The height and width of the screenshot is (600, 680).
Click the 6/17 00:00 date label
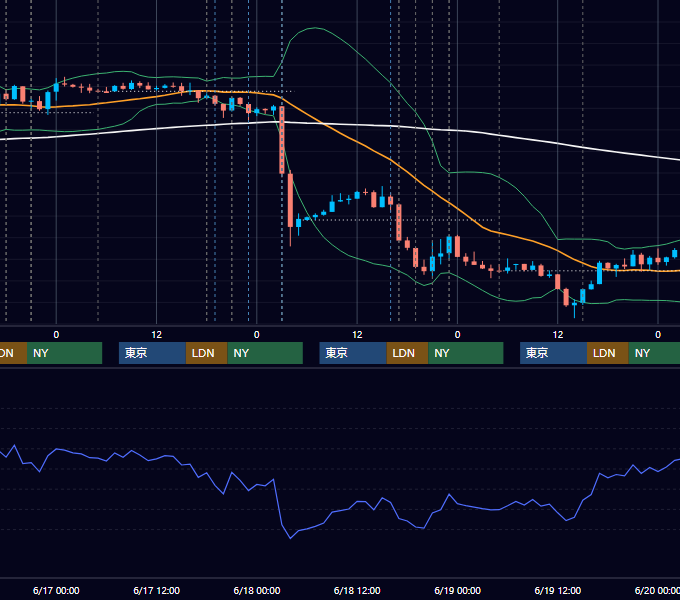tap(56, 590)
